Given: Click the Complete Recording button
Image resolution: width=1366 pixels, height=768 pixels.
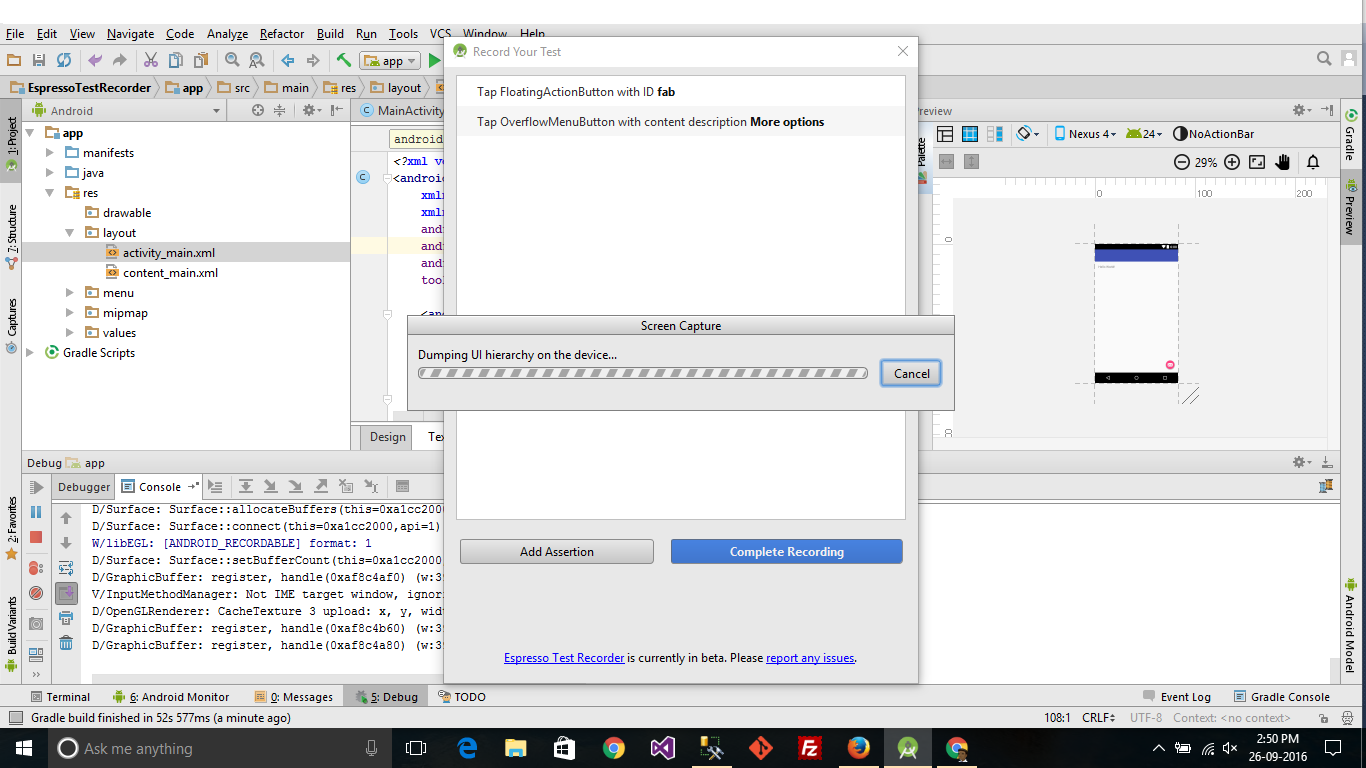Looking at the screenshot, I should click(x=787, y=551).
